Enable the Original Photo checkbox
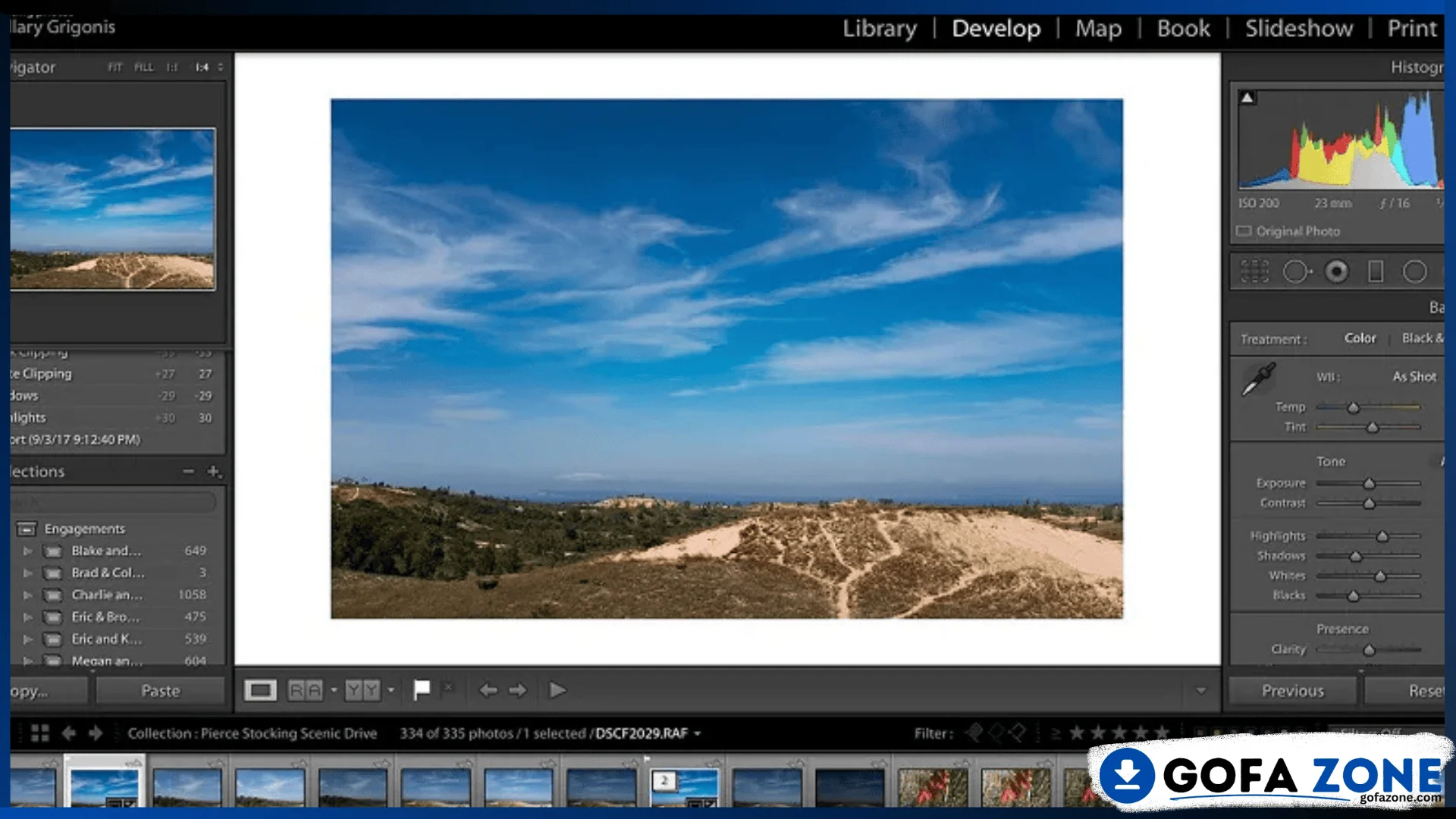Screen dimensions: 1456x819 click(x=1244, y=231)
